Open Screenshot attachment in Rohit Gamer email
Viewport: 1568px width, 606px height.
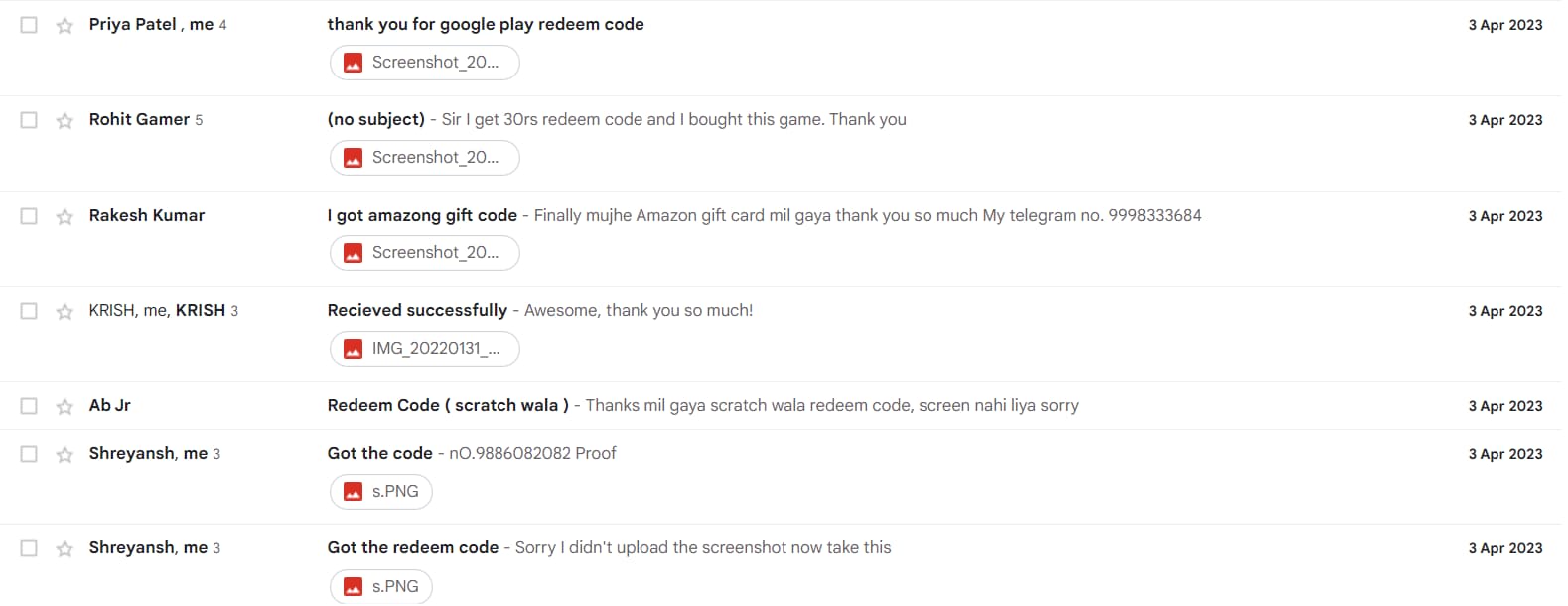tap(424, 158)
